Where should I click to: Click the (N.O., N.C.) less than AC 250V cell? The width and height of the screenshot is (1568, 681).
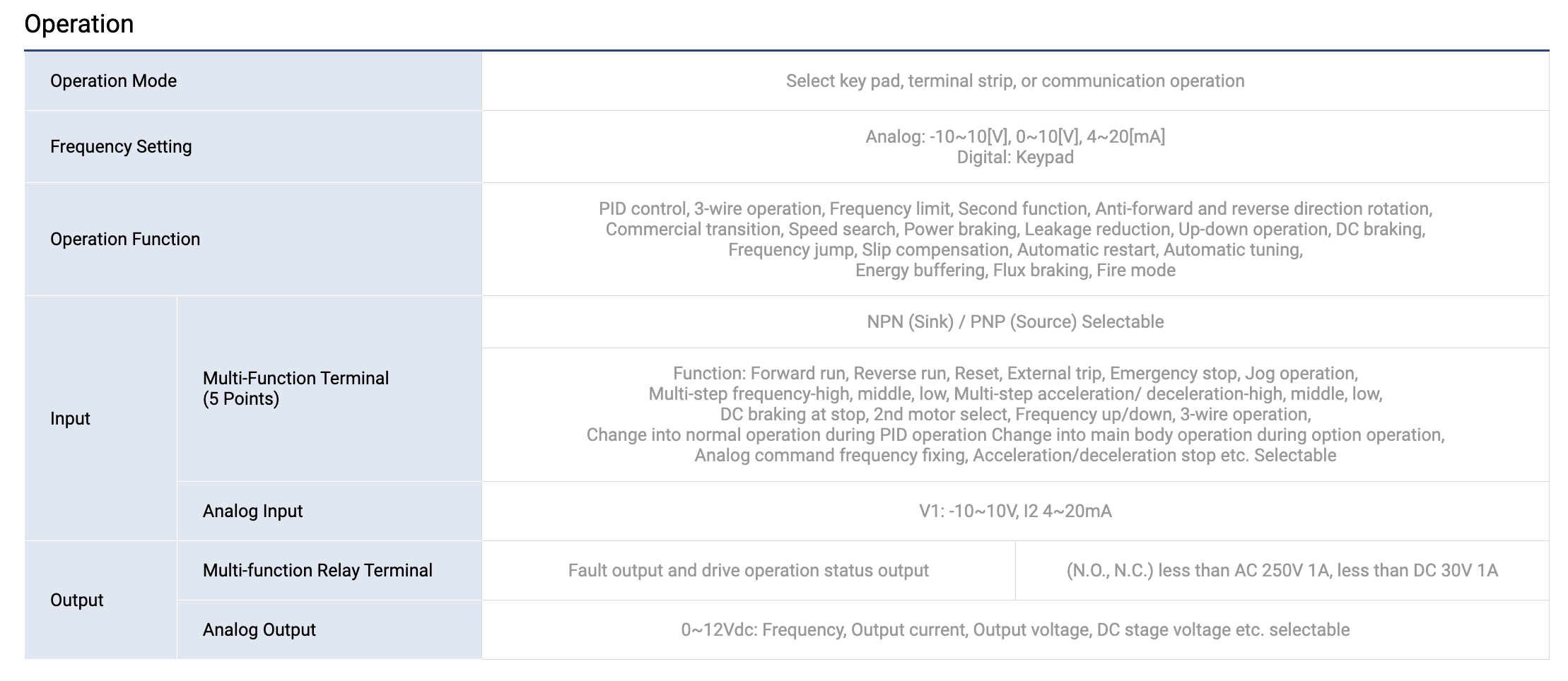1282,570
